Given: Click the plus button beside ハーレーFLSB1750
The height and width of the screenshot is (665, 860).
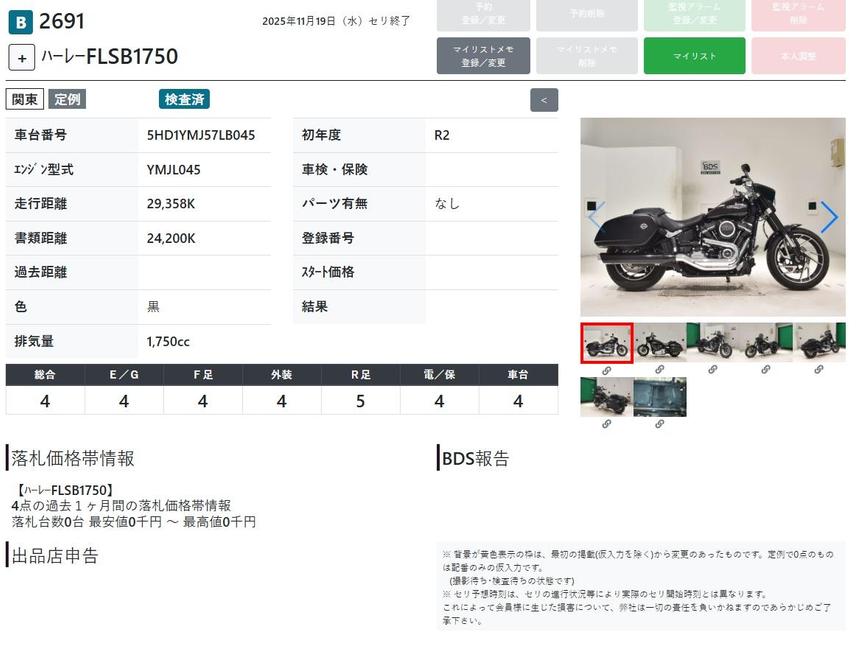Looking at the screenshot, I should point(22,57).
